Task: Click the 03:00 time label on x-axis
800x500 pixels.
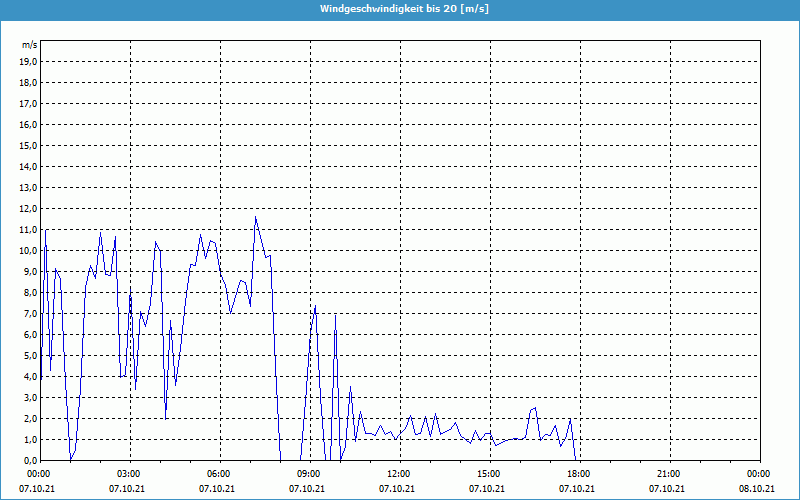Action: 129,474
